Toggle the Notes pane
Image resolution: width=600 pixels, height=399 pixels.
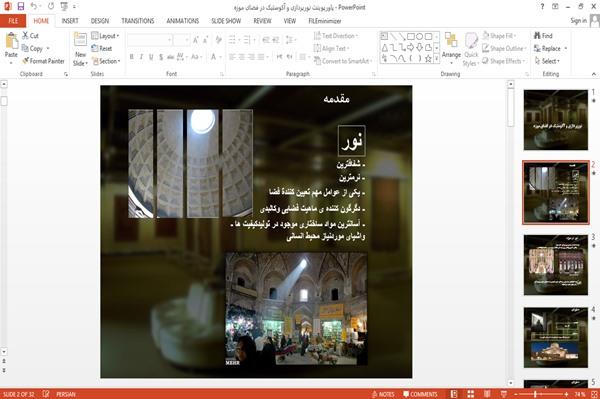click(x=383, y=394)
